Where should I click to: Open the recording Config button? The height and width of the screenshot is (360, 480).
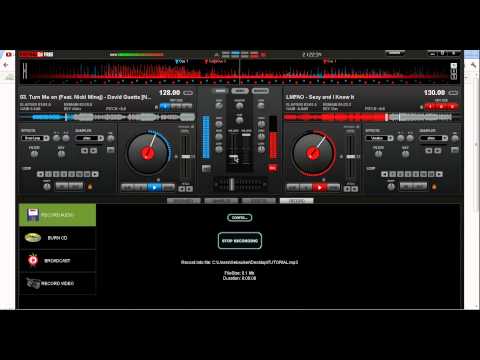[x=240, y=218]
